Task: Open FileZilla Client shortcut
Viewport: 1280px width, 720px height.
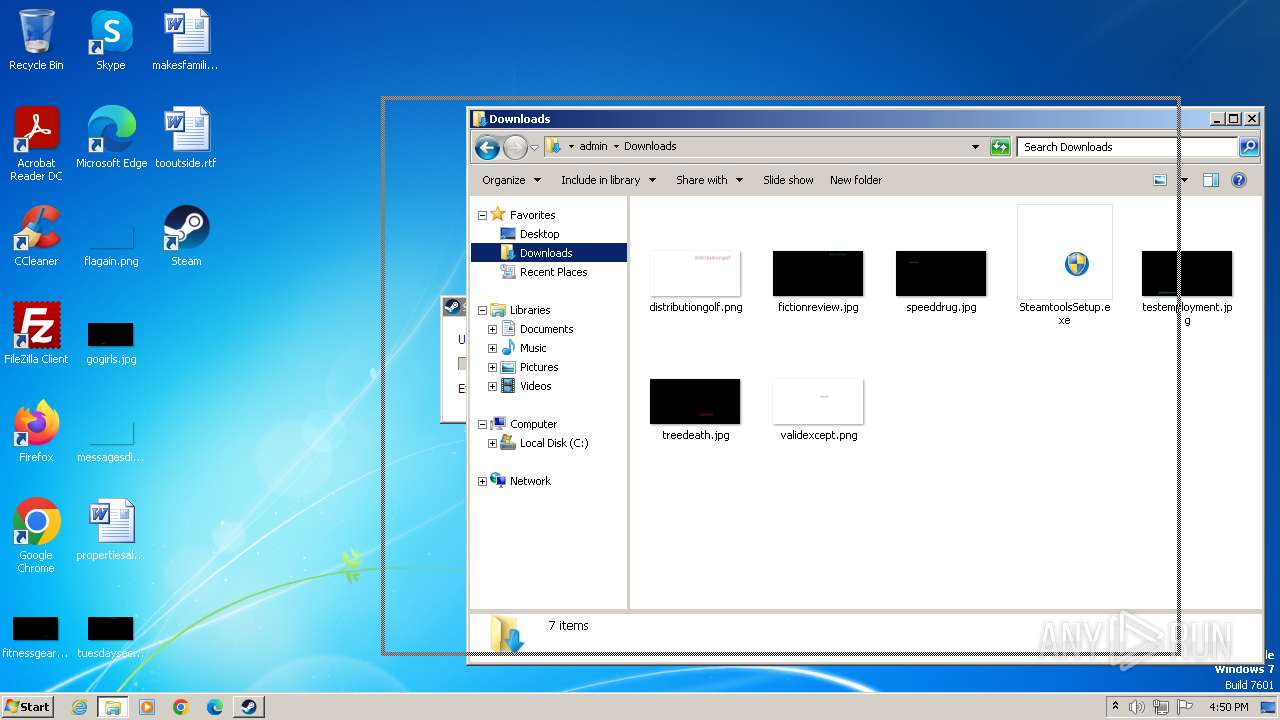Action: [x=36, y=333]
